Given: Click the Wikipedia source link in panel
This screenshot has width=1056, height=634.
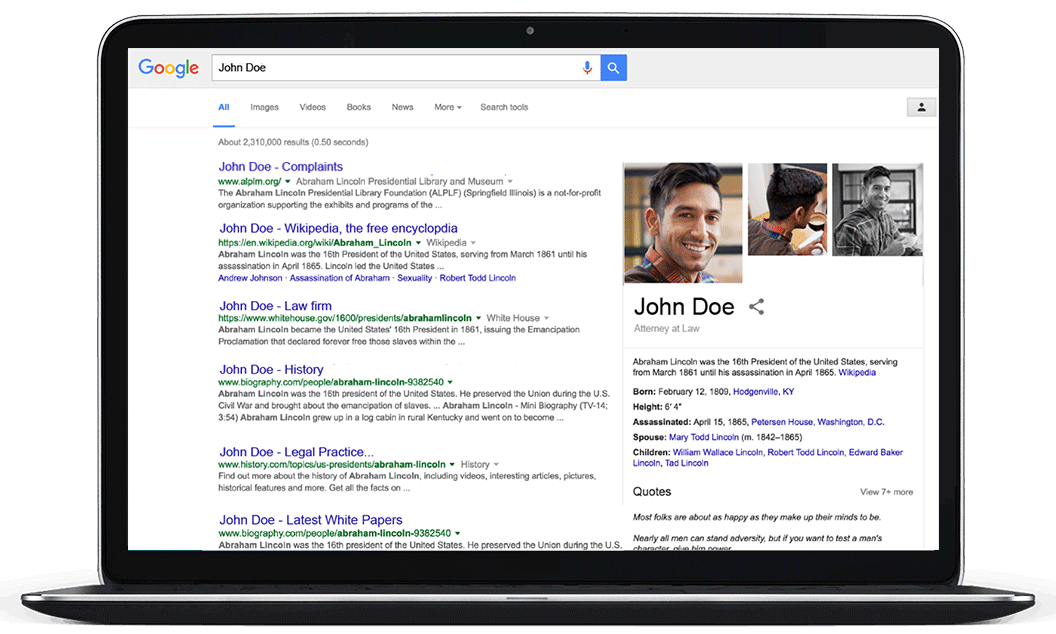Looking at the screenshot, I should tap(857, 373).
